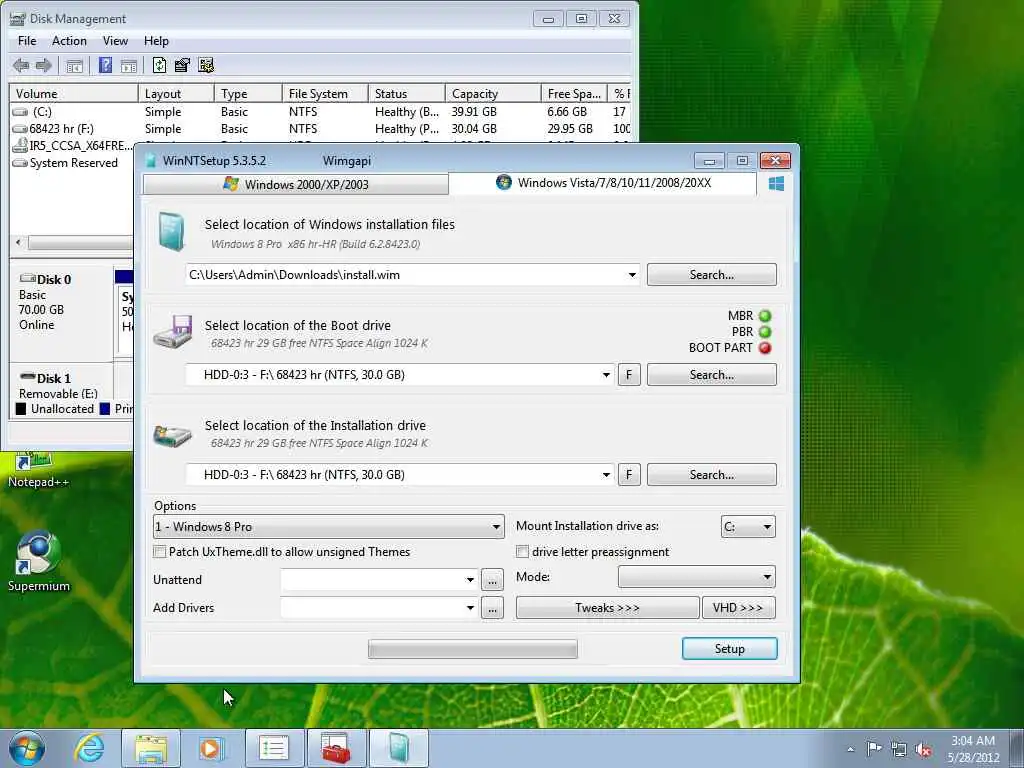Open the Tweaks >>> panel
The width and height of the screenshot is (1024, 768).
pos(607,608)
